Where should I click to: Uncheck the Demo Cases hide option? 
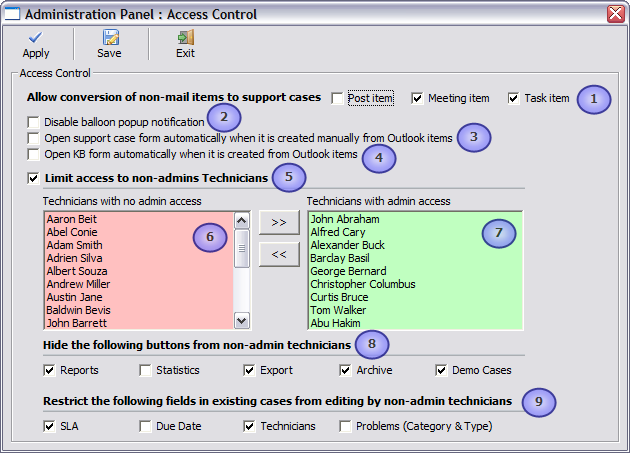click(x=441, y=370)
